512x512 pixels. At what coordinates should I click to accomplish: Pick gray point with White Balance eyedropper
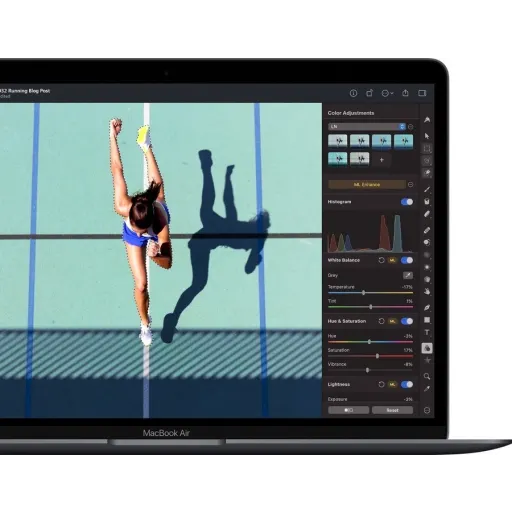pos(408,275)
